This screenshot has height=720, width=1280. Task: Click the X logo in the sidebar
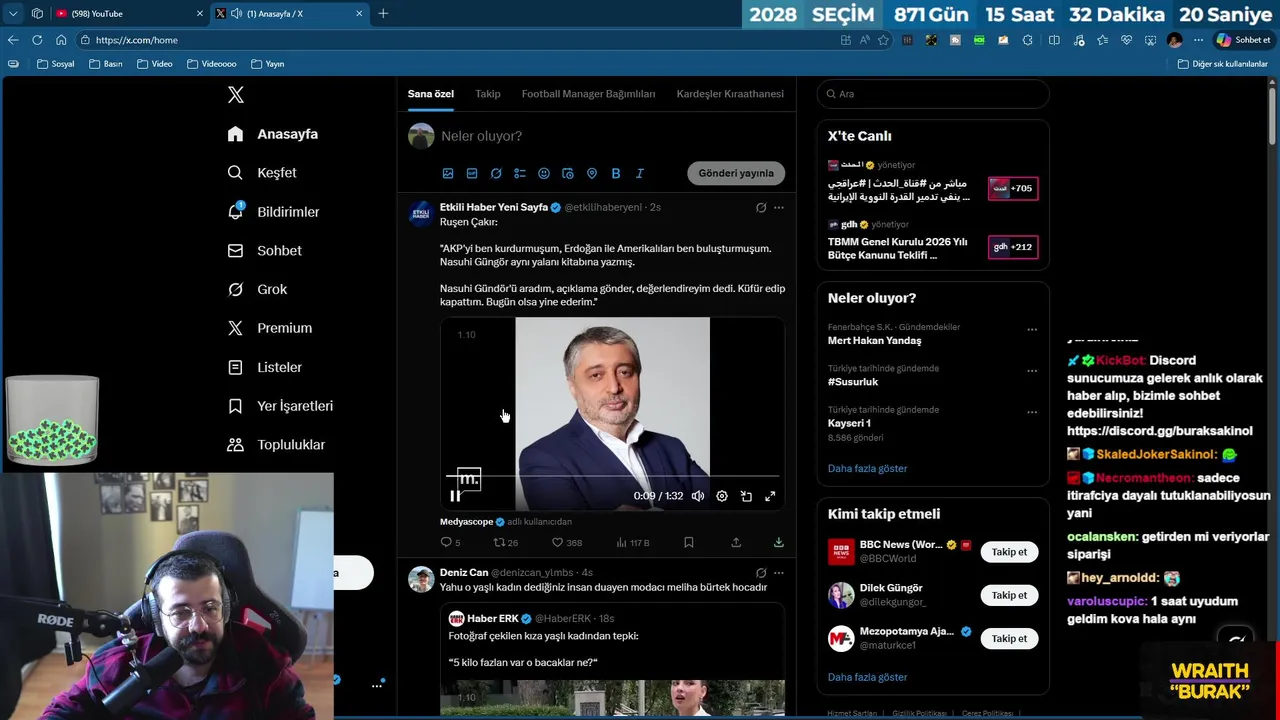click(x=236, y=95)
